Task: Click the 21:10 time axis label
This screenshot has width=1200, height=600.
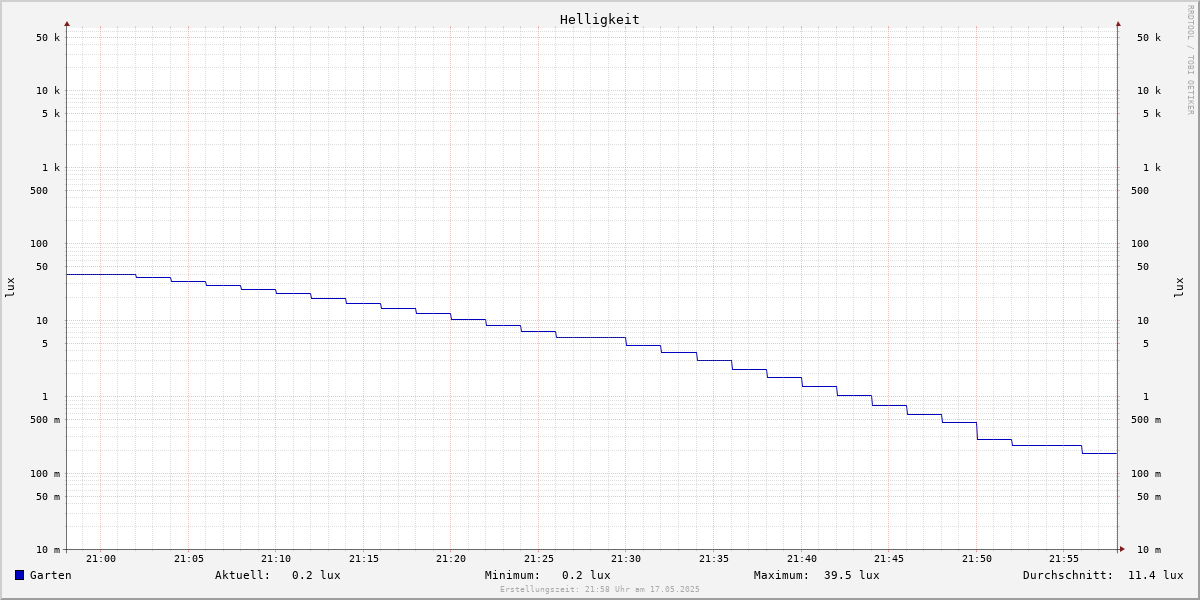Action: [x=276, y=559]
